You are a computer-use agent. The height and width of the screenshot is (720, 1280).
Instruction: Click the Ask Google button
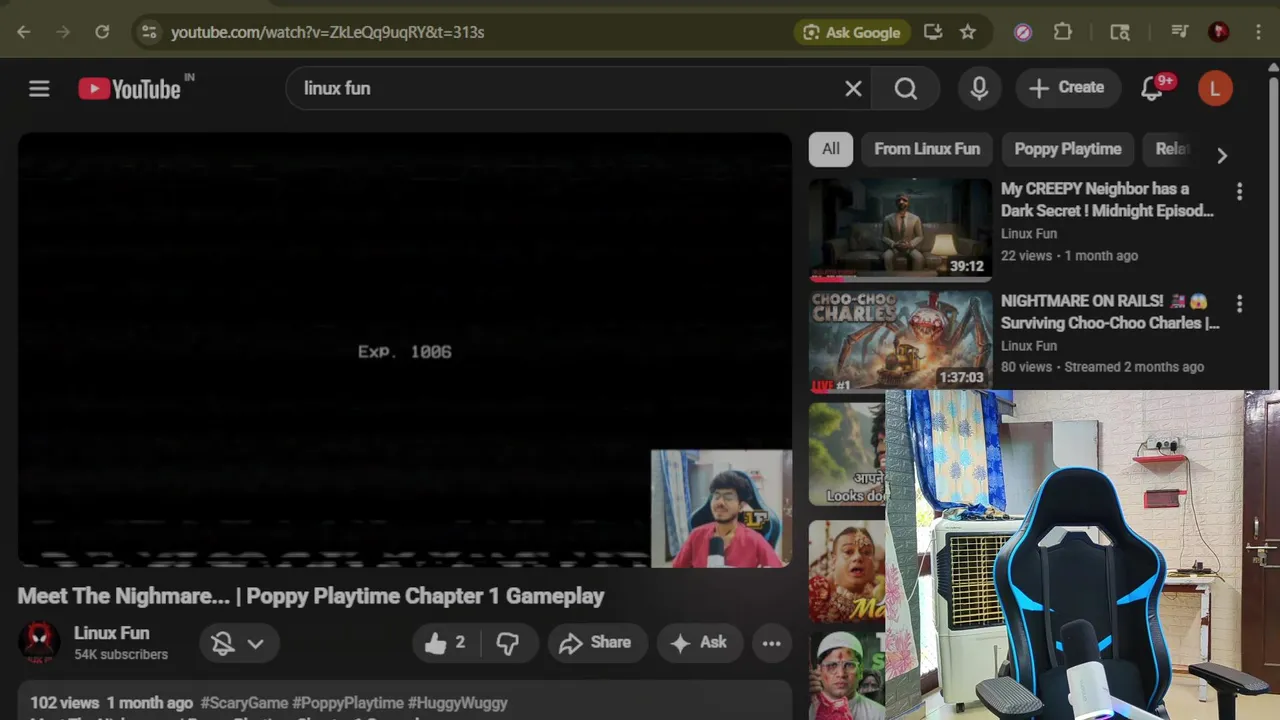point(852,32)
